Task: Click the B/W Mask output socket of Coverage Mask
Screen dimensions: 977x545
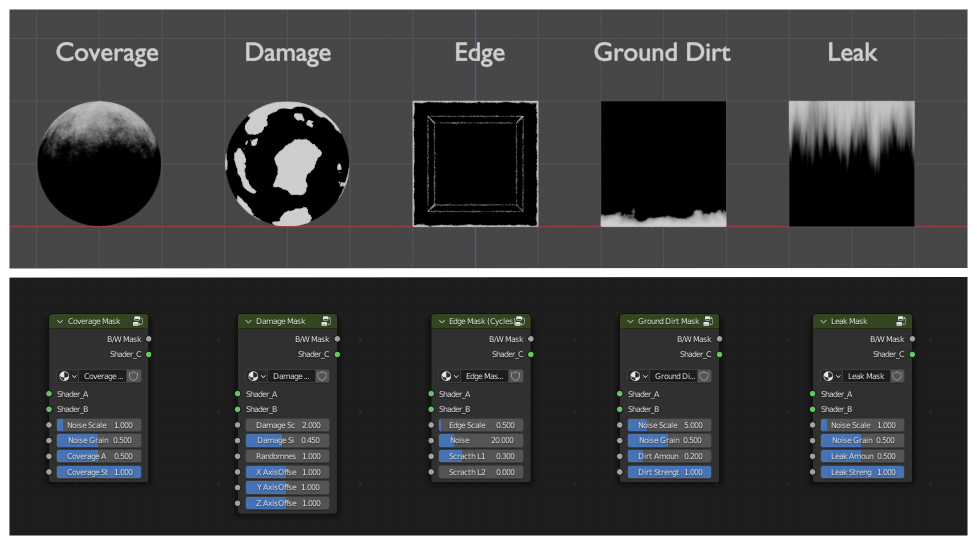Action: [x=148, y=339]
